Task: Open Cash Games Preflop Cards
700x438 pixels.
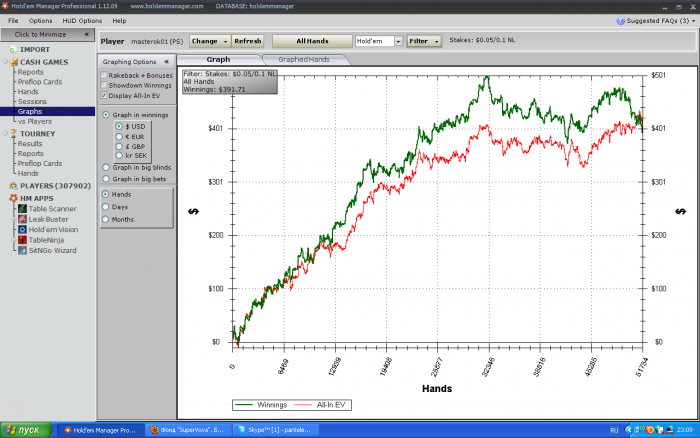Action: (40, 82)
